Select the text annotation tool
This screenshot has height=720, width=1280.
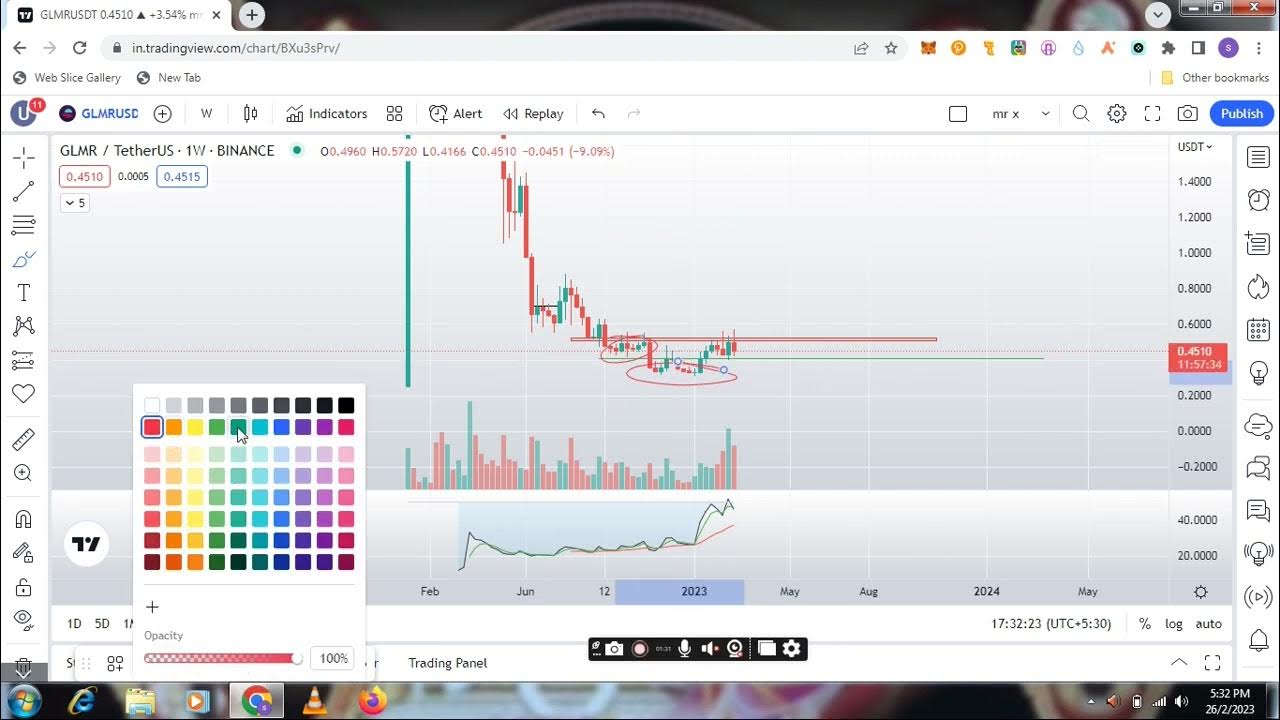[x=24, y=293]
